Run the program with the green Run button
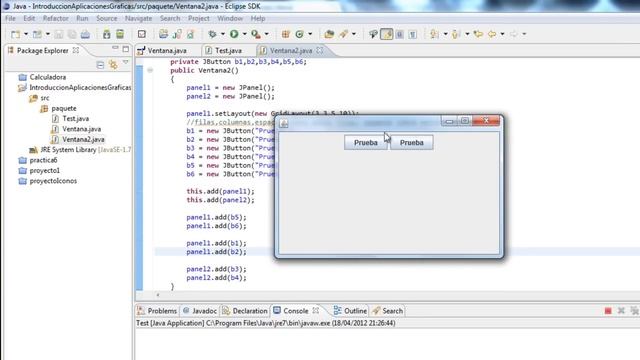640x360 pixels. [234, 34]
